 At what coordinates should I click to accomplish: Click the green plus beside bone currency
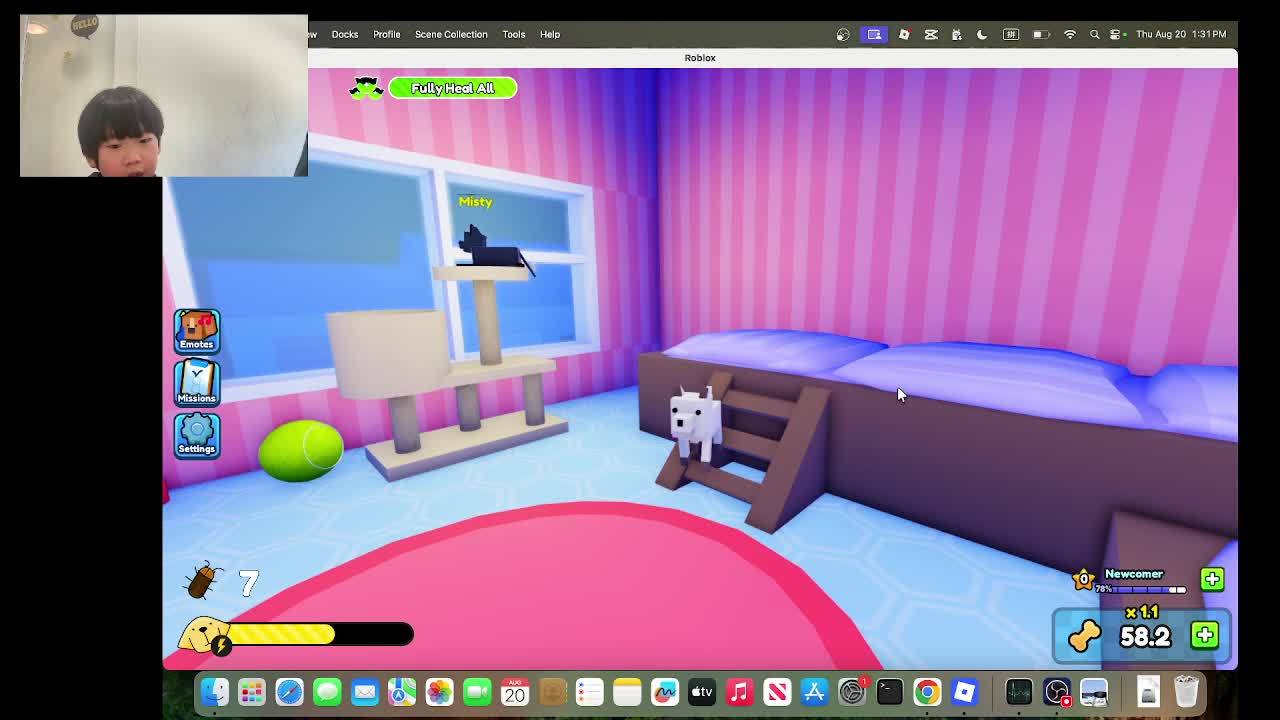coord(1205,635)
